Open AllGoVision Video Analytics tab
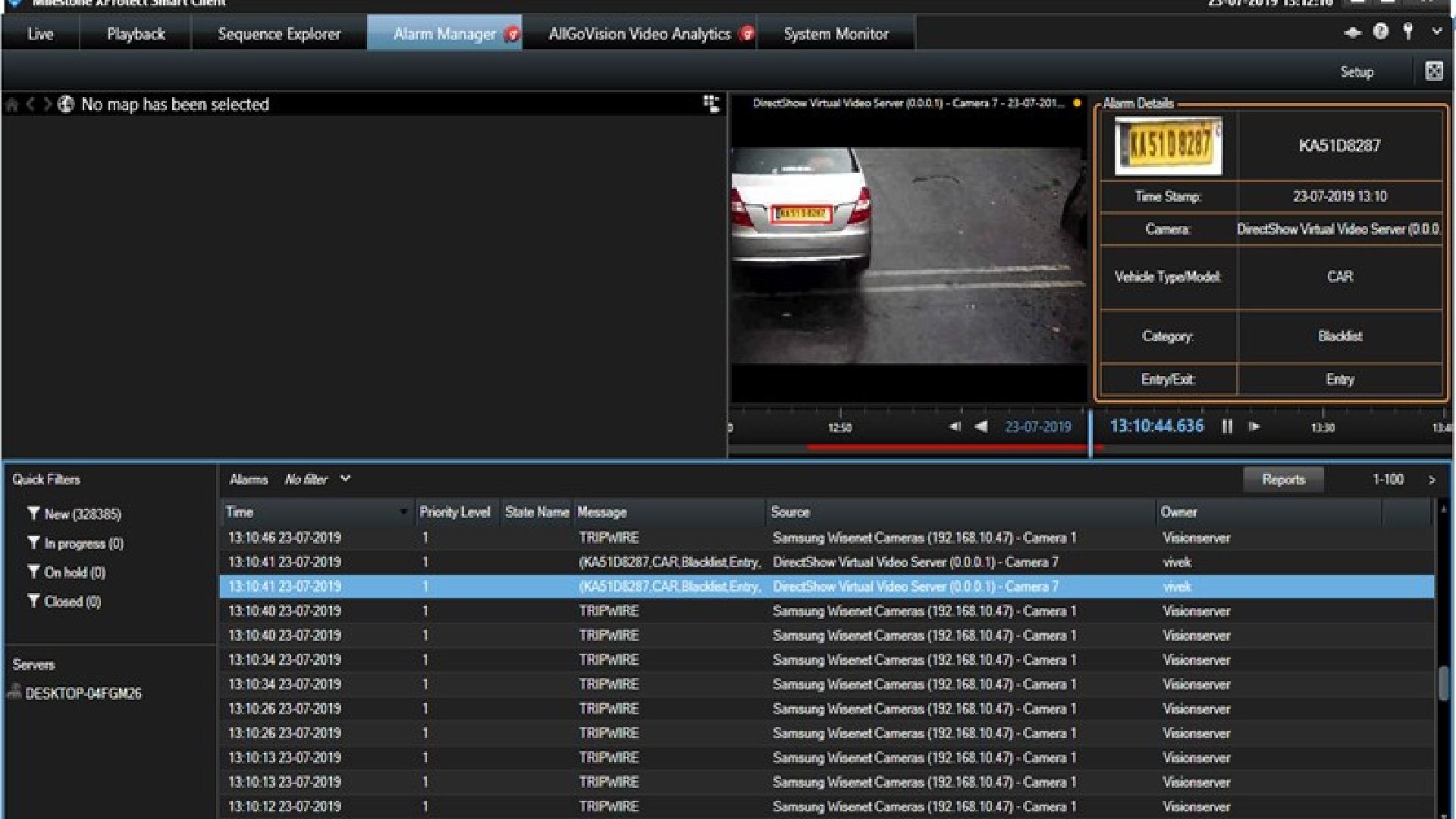 click(x=639, y=34)
